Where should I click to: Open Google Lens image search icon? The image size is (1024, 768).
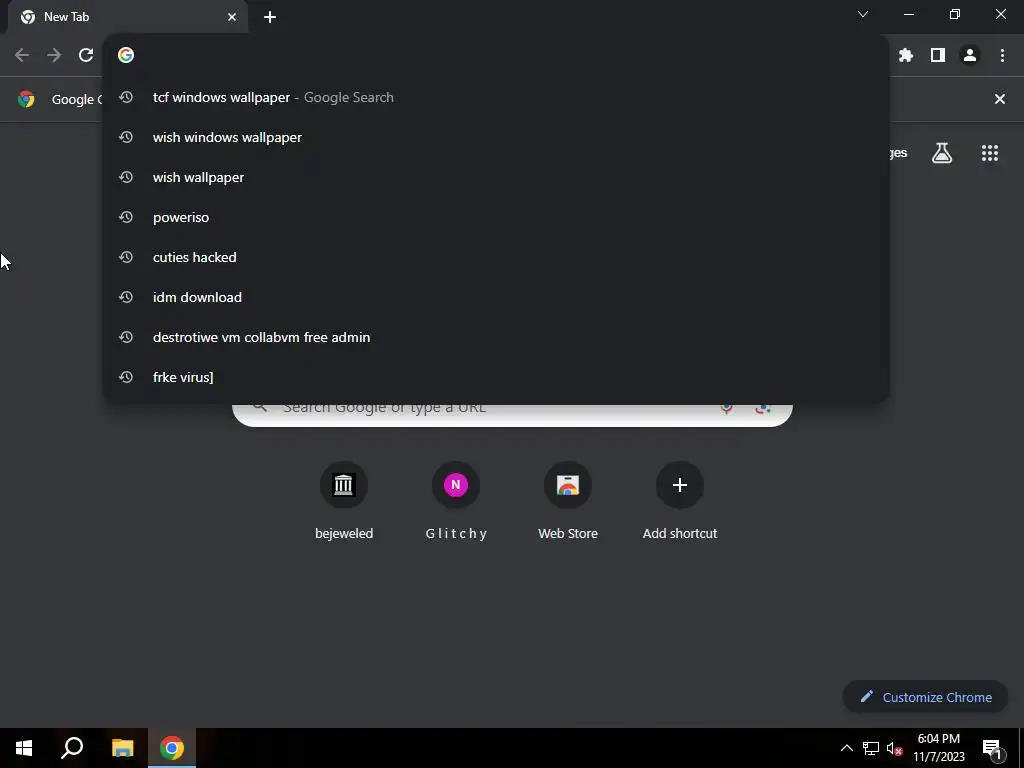(763, 408)
